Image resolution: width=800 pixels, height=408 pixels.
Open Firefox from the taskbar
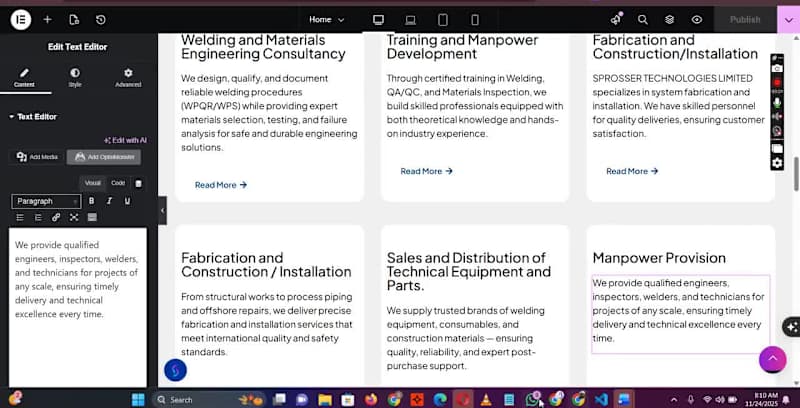(x=371, y=399)
